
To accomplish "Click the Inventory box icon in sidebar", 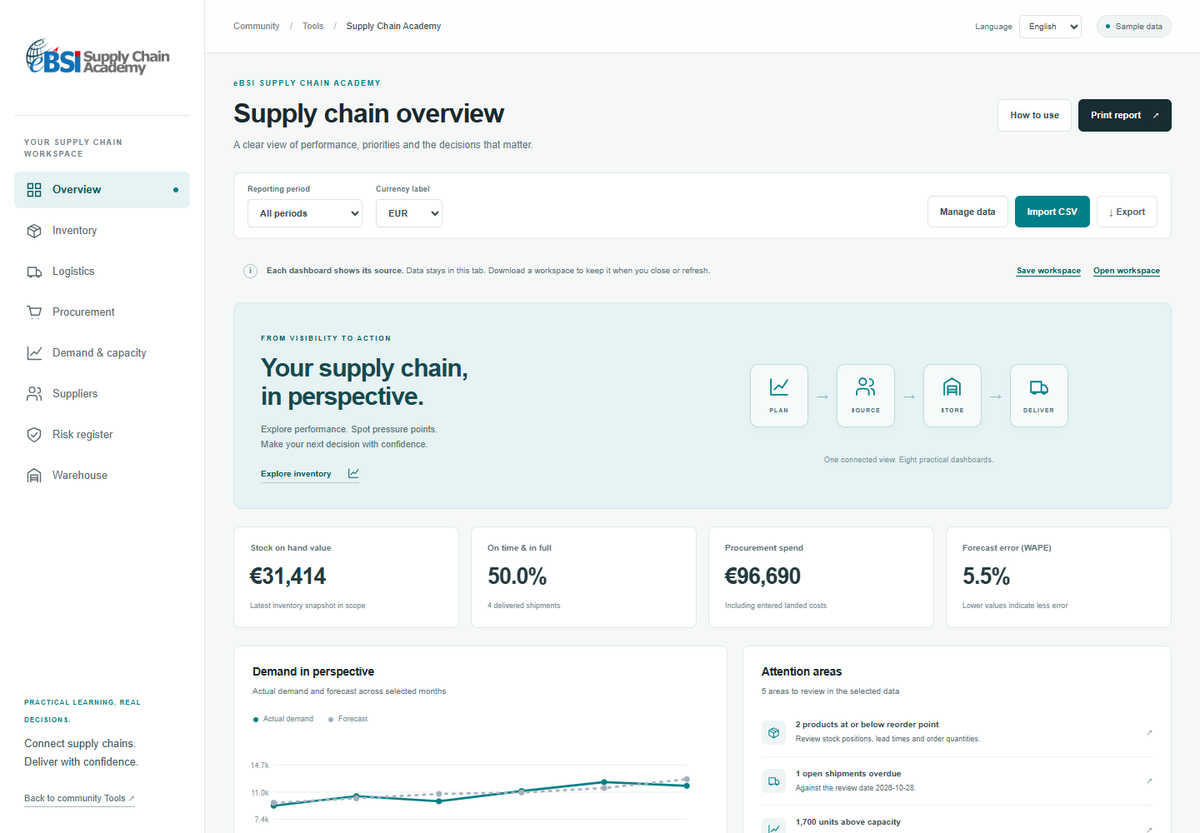I will 34,230.
